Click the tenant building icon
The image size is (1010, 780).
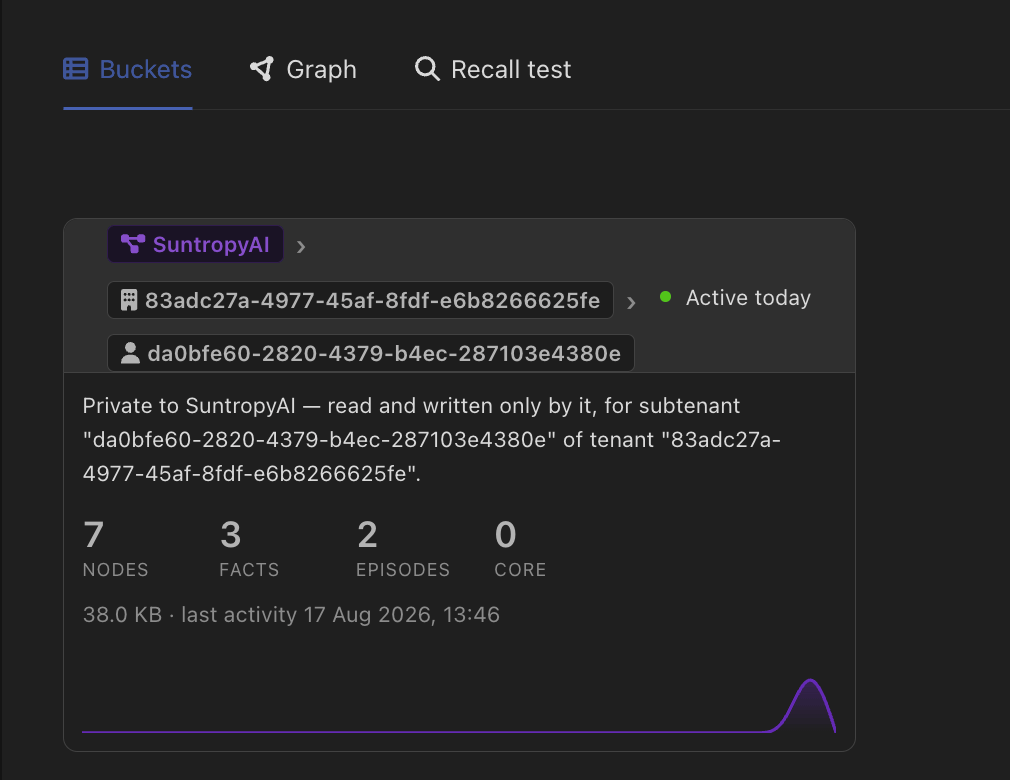(129, 300)
